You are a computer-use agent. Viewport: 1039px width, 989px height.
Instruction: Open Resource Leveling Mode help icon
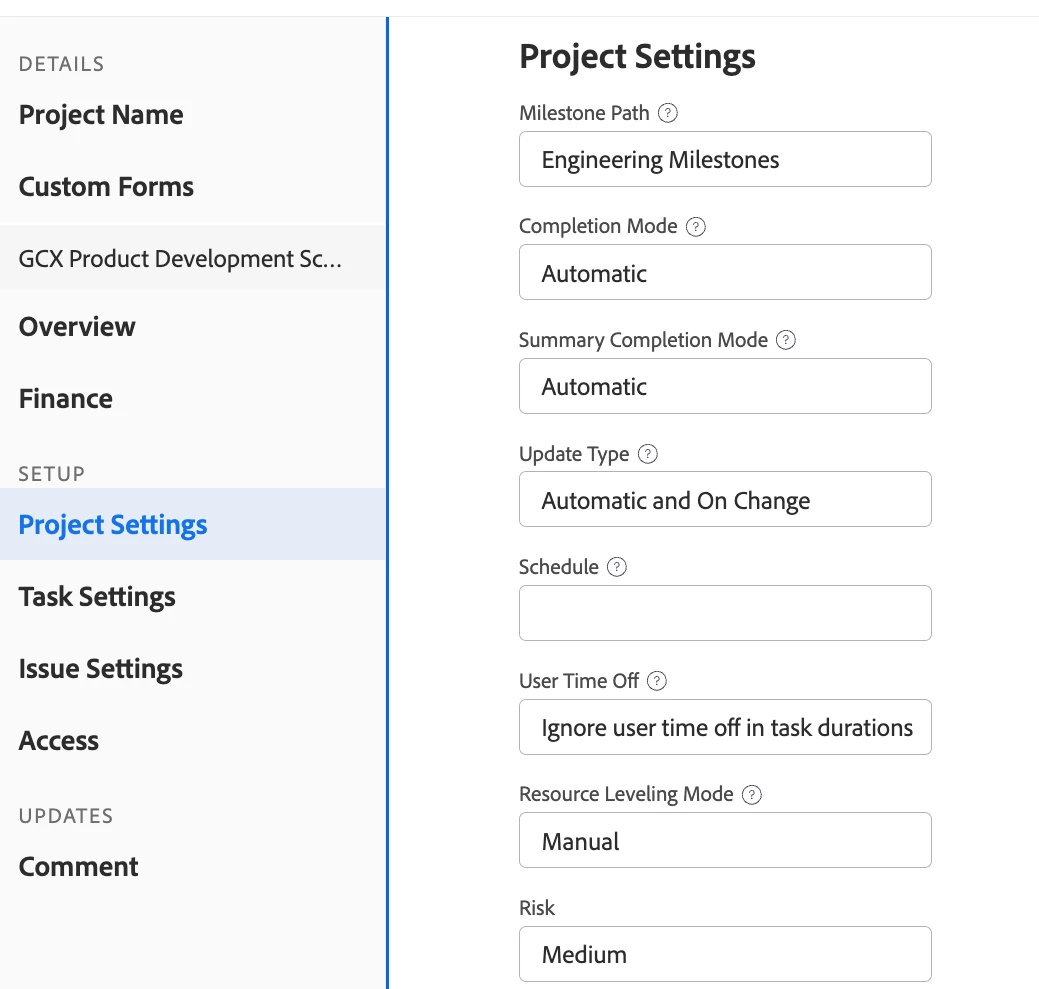pos(752,795)
